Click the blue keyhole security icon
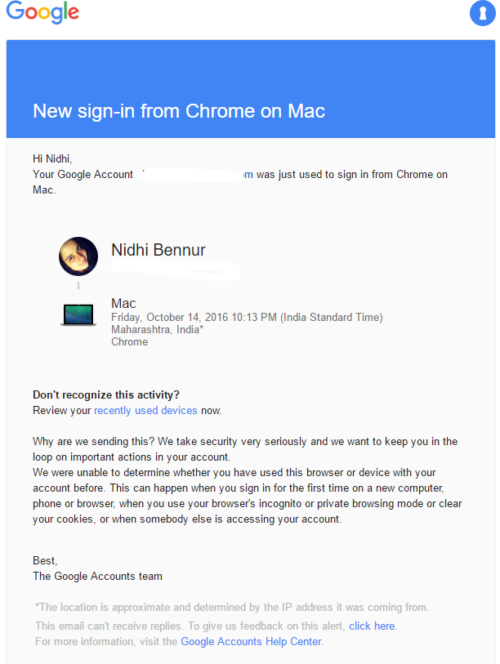500x664 pixels. (x=482, y=13)
